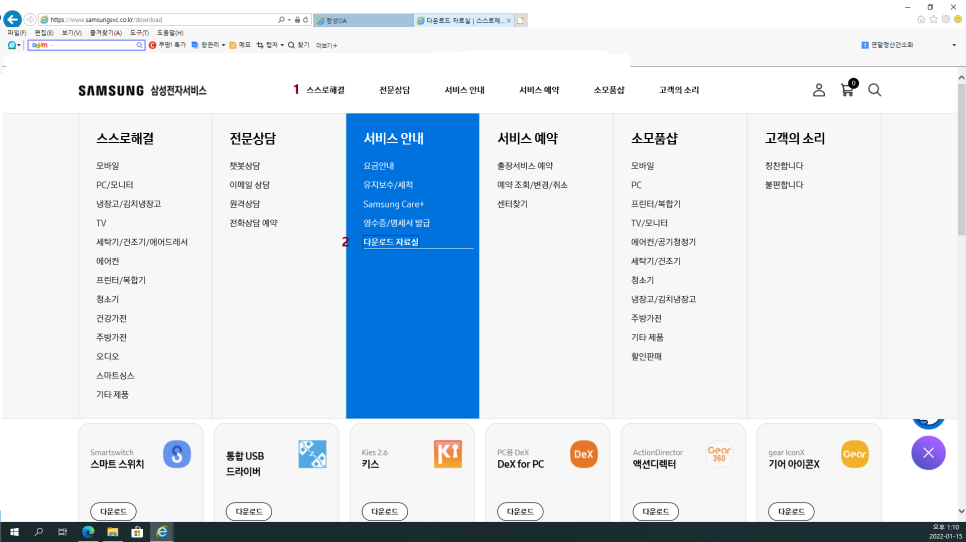Screen dimensions: 966x542
Task: Open the 영수증/명세서 발급 link
Action: pos(396,223)
